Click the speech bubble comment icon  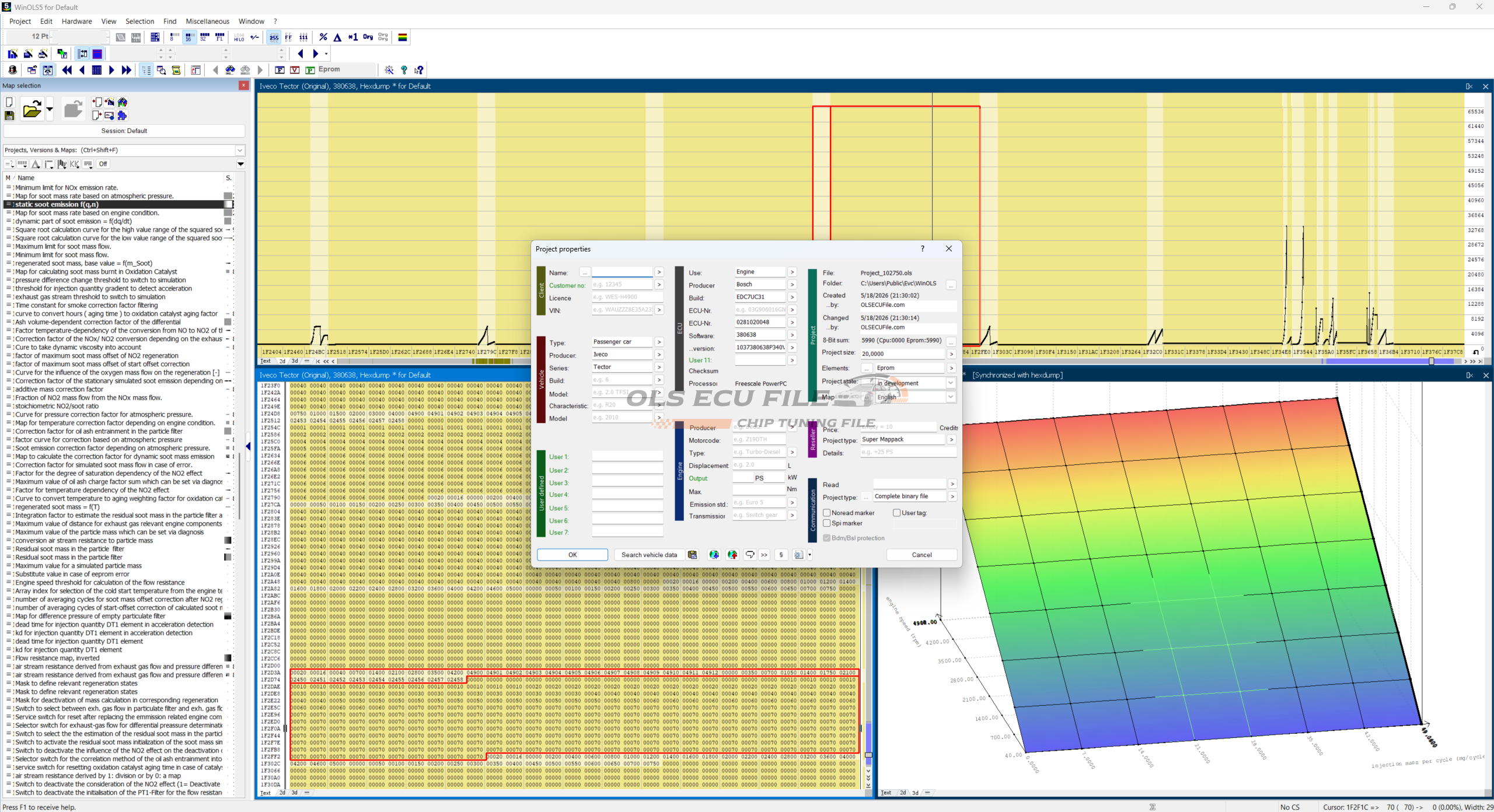point(750,555)
